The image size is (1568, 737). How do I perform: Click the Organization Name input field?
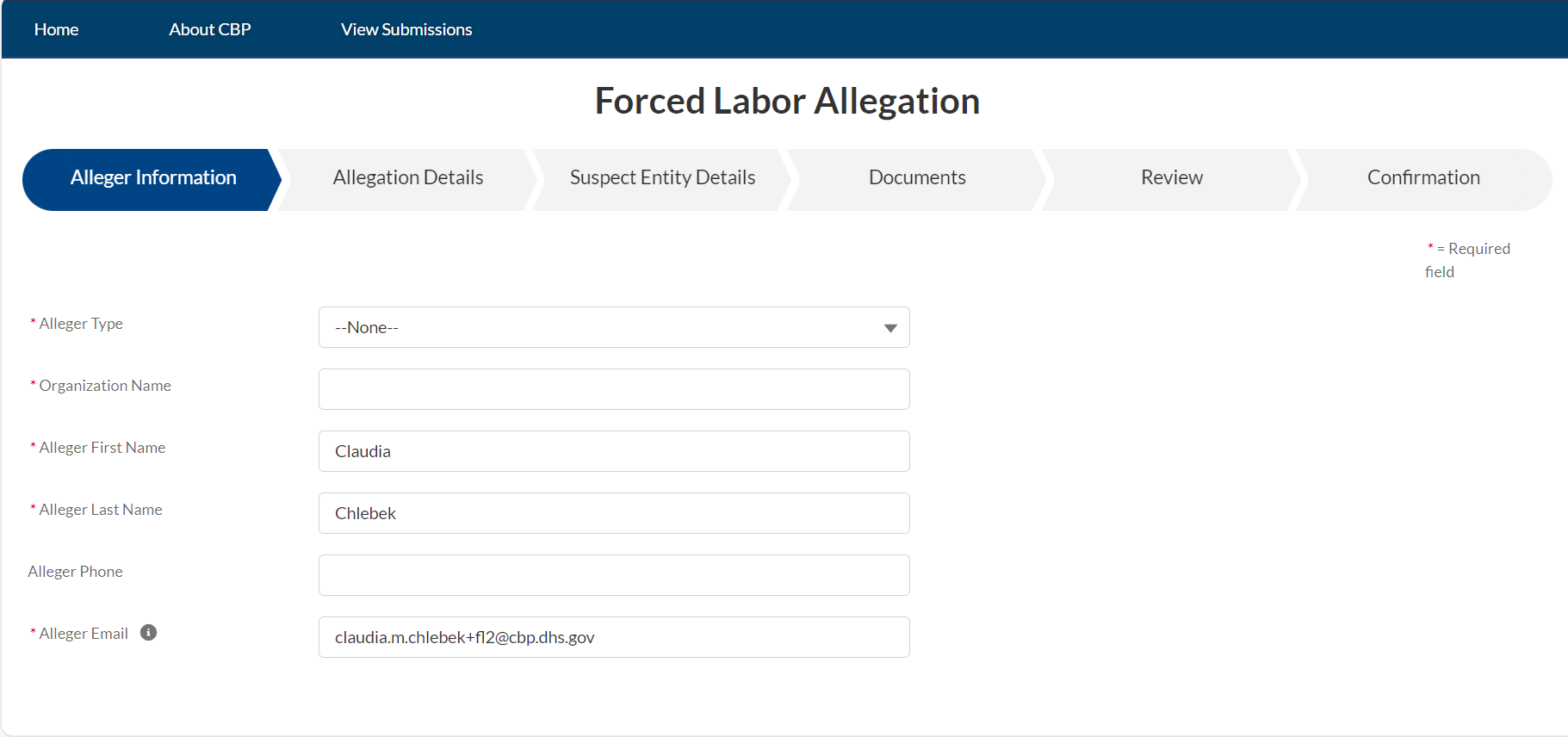pyautogui.click(x=614, y=389)
